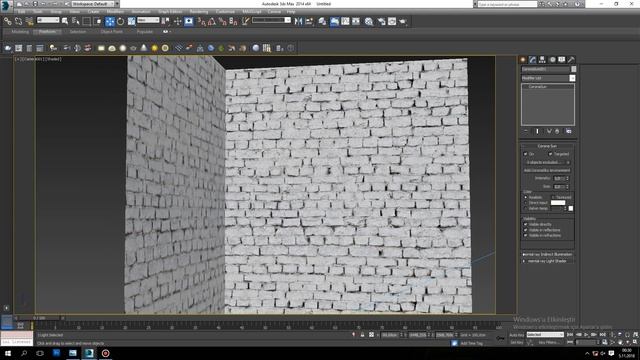This screenshot has width=640, height=360.
Task: Open the Graph Editors menu
Action: click(170, 11)
